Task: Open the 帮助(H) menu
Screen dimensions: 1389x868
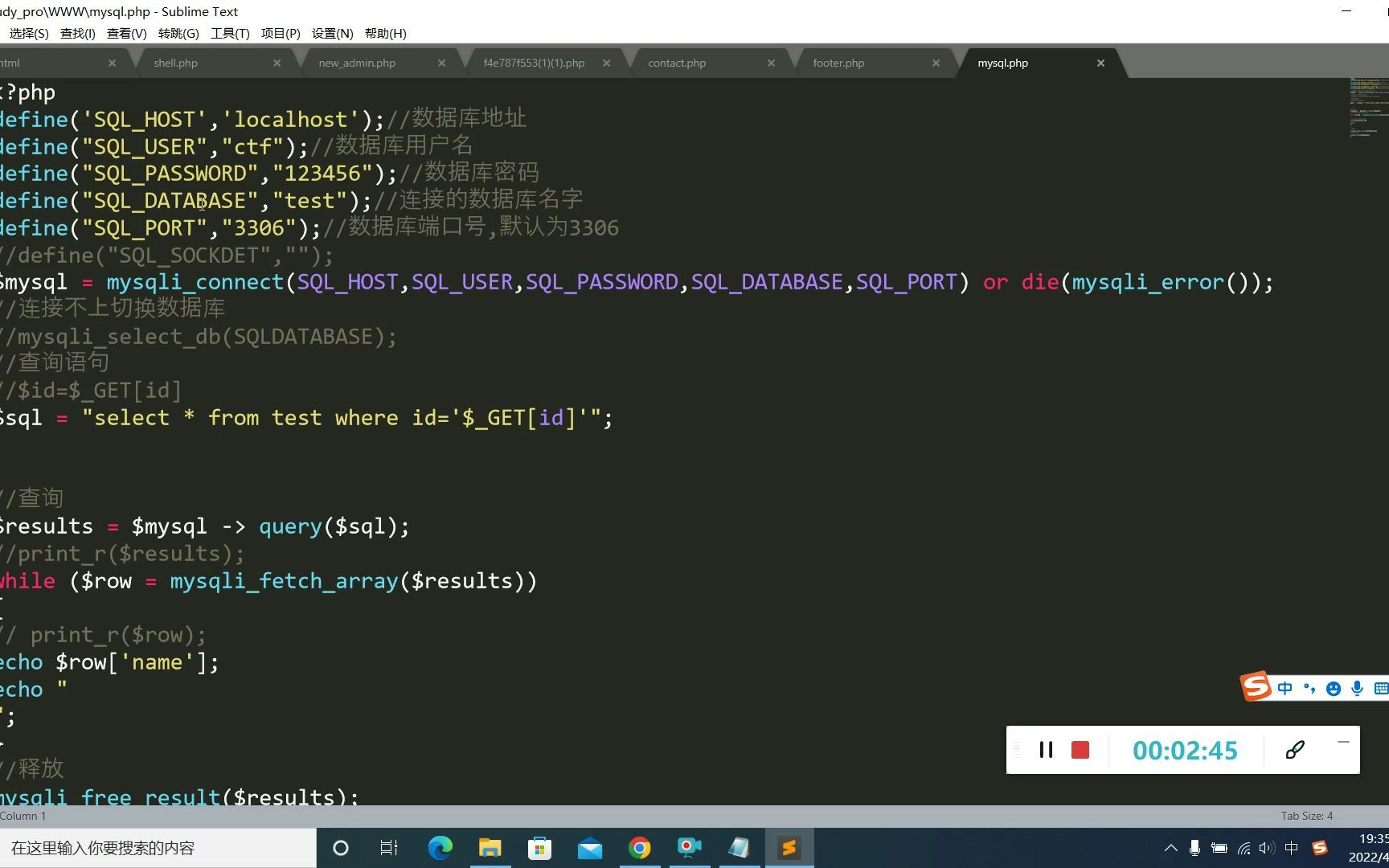Action: (386, 33)
